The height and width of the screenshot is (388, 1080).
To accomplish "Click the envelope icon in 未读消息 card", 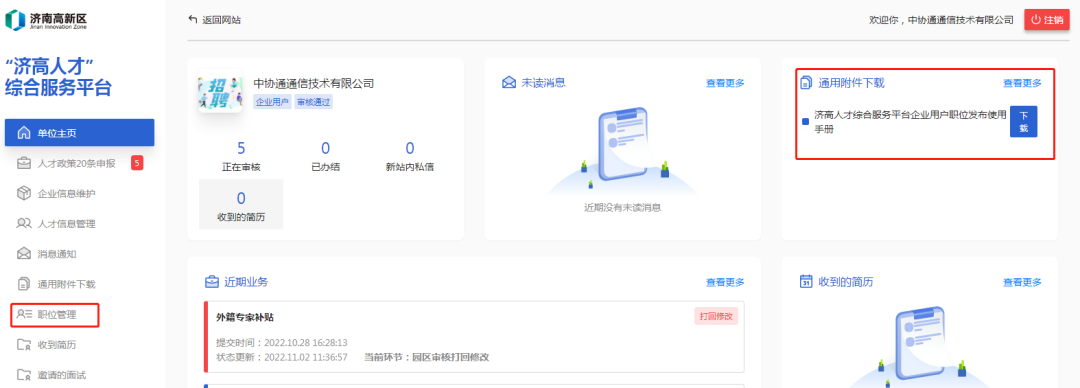I will tap(509, 83).
